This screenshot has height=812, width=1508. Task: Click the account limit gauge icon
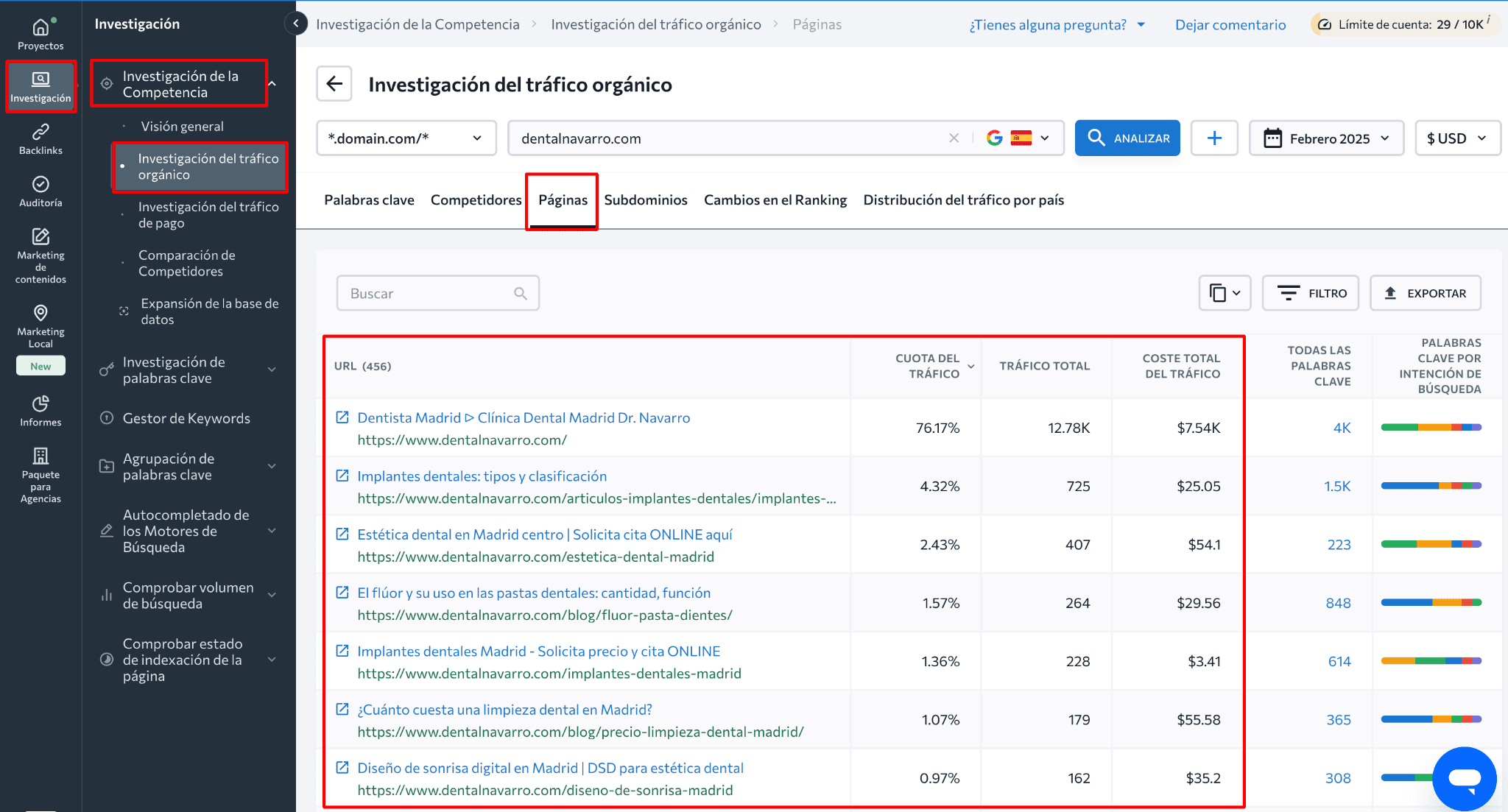1324,24
